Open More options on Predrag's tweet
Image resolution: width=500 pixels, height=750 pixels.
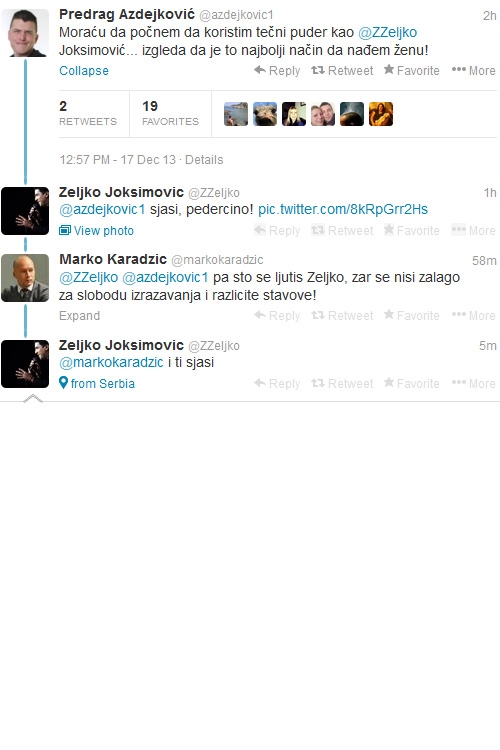(474, 71)
